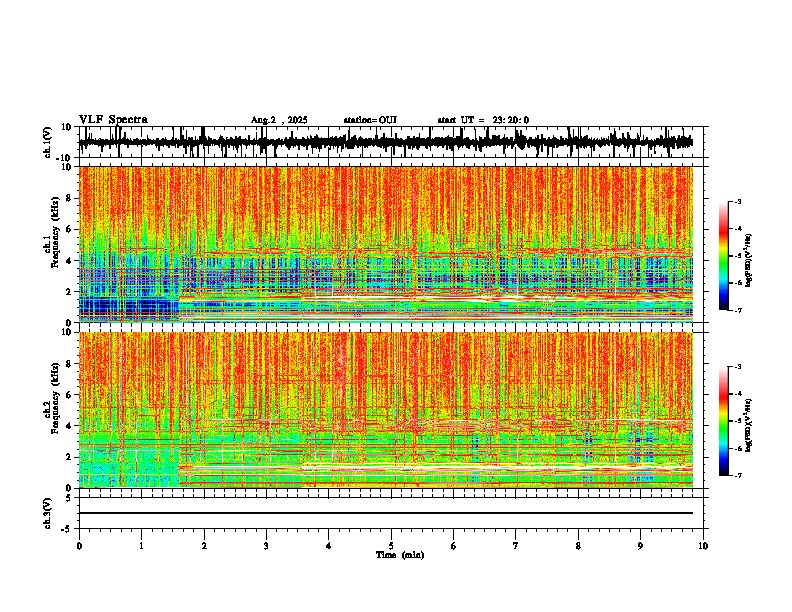
Task: Click the "-7" label on ch.1 color bar
Action: click(737, 310)
